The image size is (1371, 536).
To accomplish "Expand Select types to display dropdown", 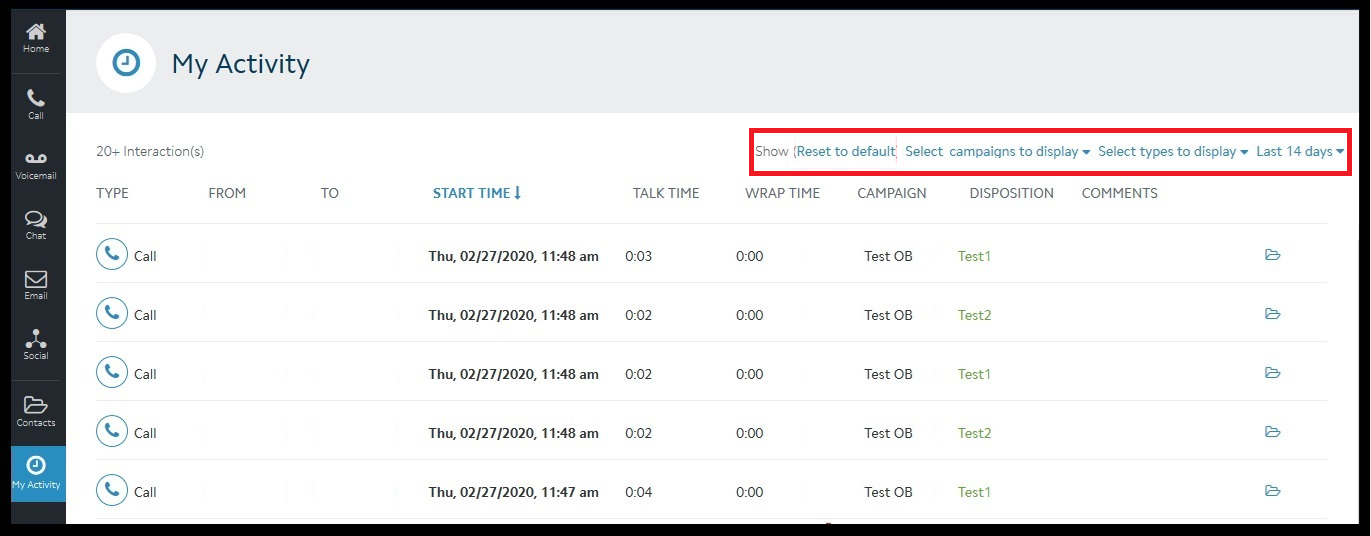I will click(x=1173, y=152).
